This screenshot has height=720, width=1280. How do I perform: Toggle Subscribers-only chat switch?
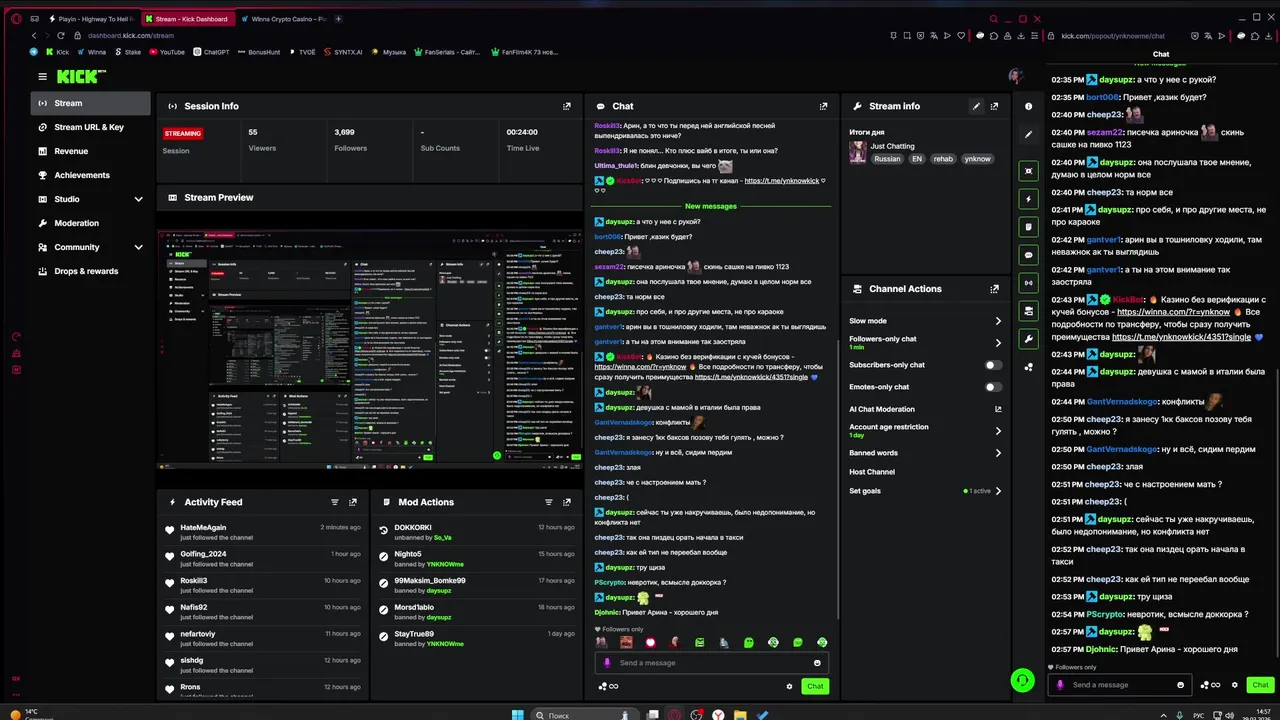[992, 365]
